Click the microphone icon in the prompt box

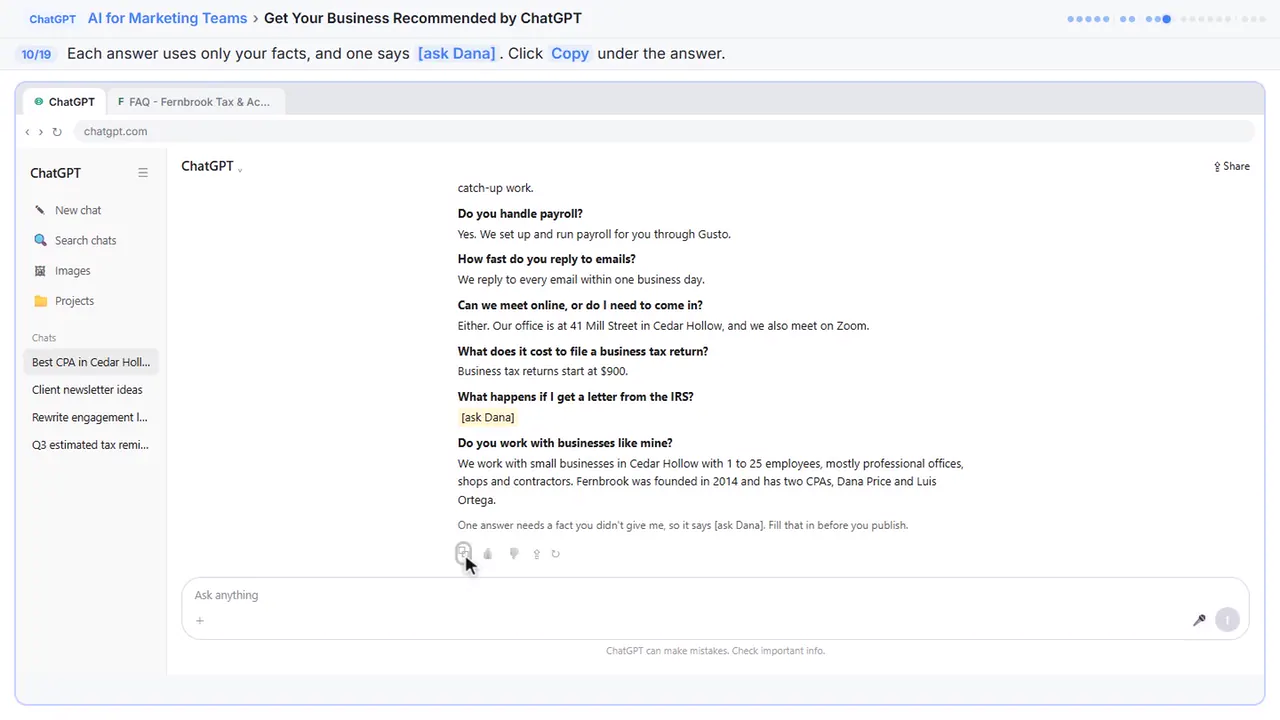[x=1199, y=620]
